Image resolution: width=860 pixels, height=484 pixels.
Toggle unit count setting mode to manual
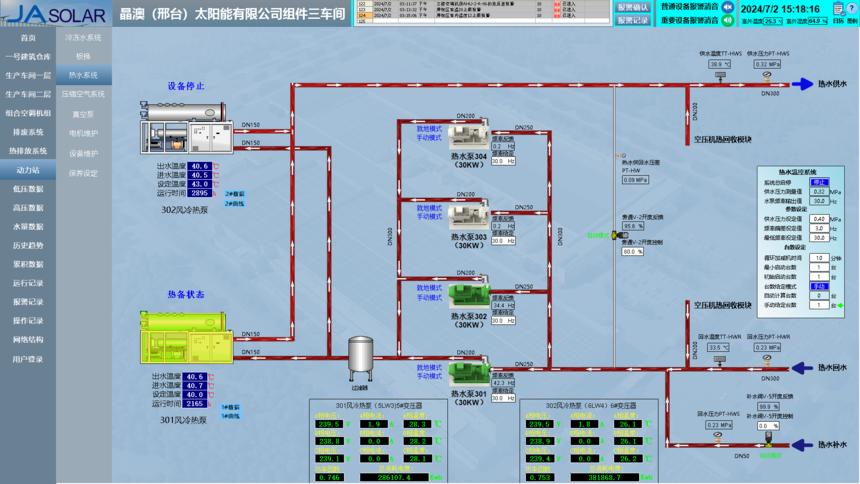[x=819, y=287]
